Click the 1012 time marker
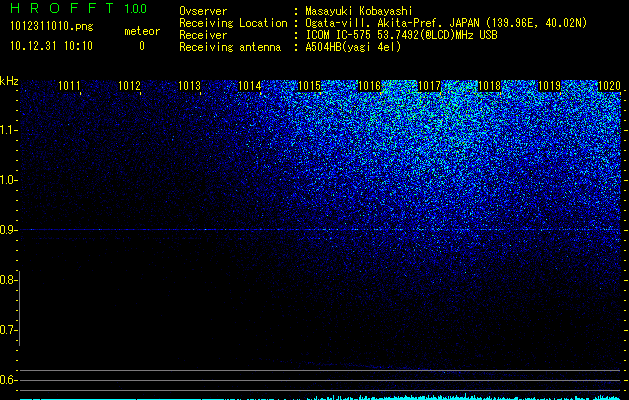 tap(130, 86)
